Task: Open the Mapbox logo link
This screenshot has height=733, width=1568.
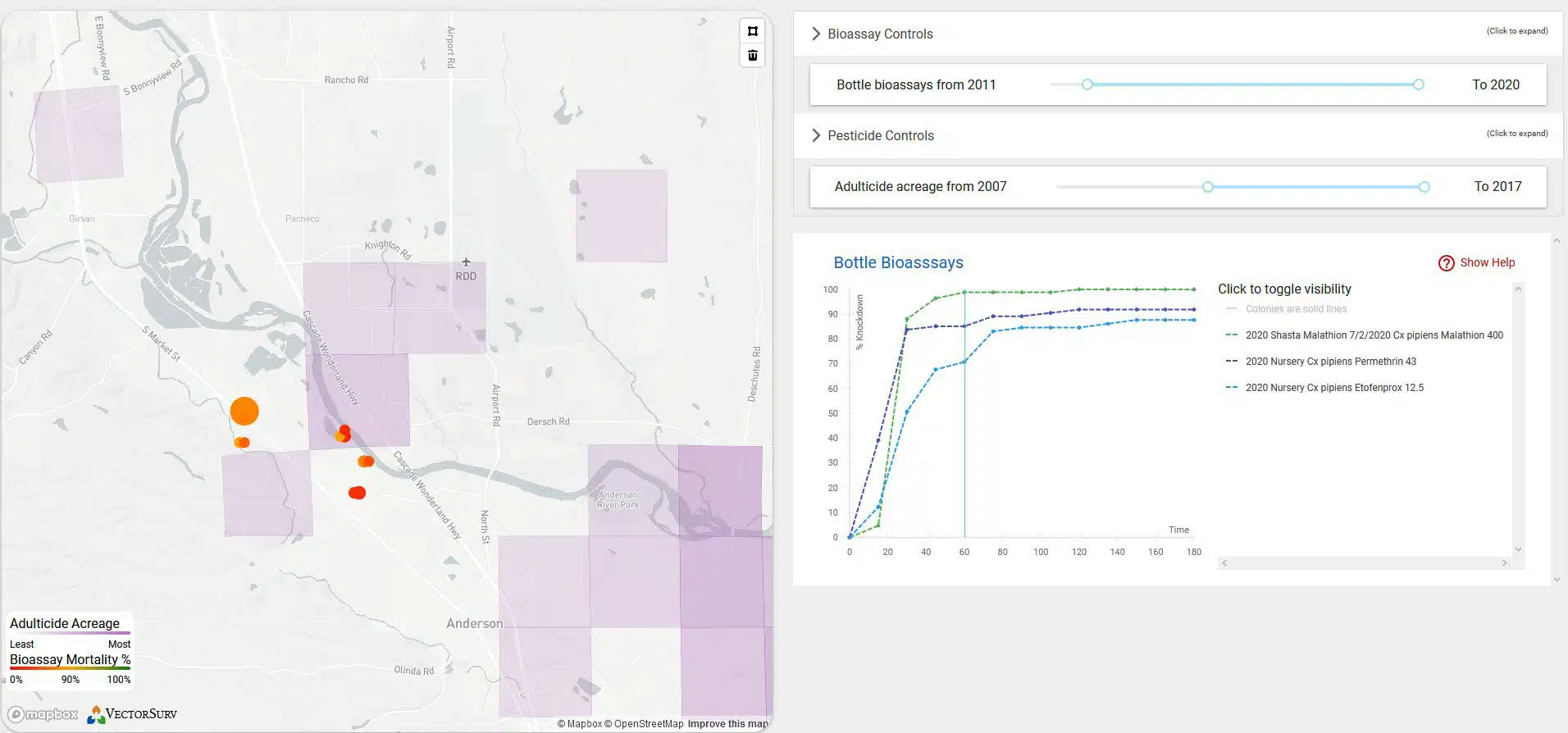Action: [x=43, y=714]
